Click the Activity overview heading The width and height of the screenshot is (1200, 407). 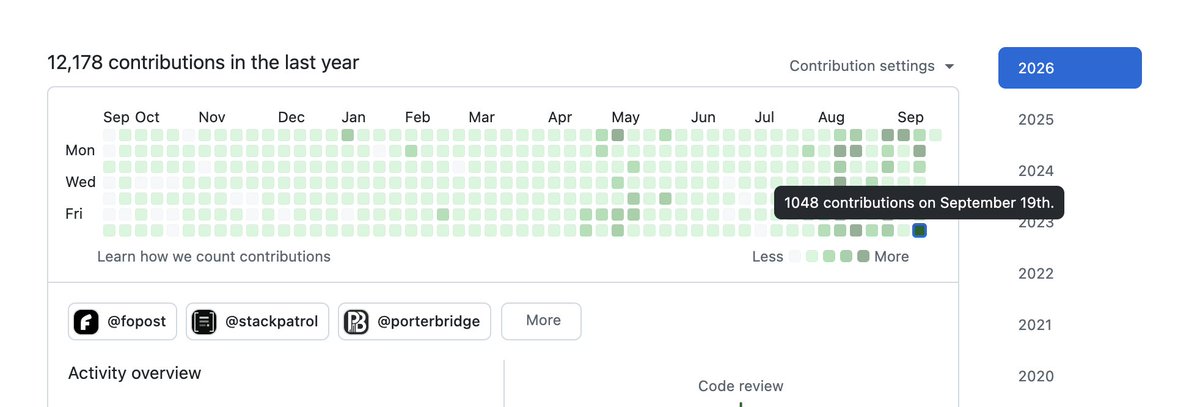[135, 373]
